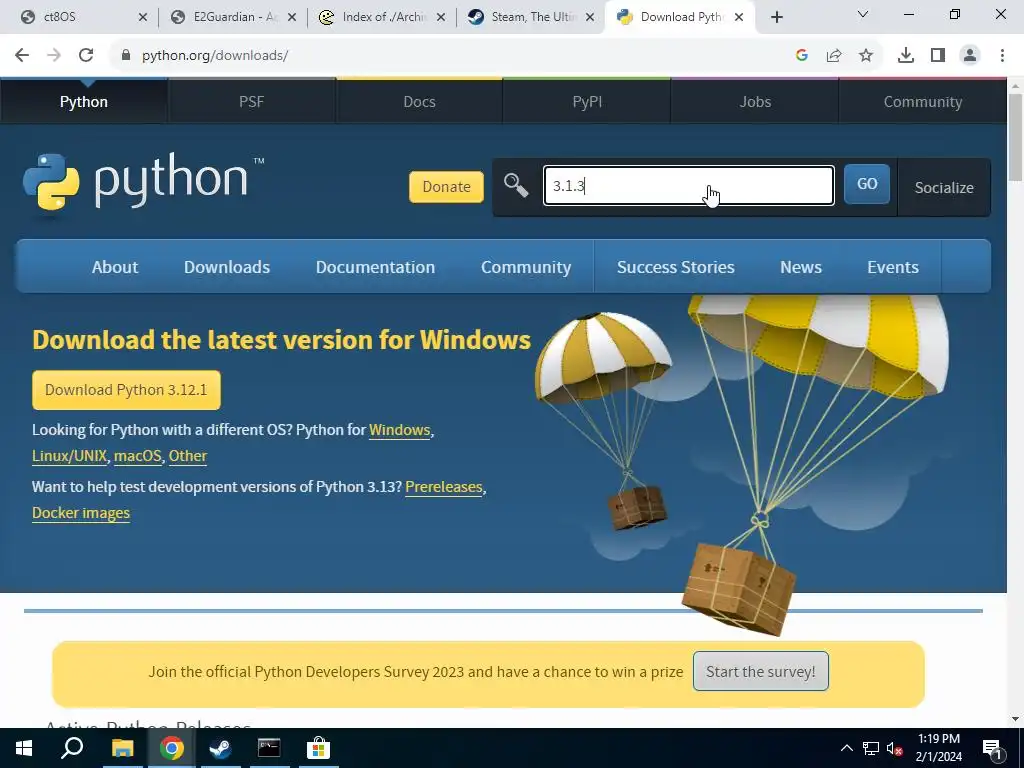The height and width of the screenshot is (768, 1024).
Task: Click the muted volume tray icon
Action: pos(894,748)
